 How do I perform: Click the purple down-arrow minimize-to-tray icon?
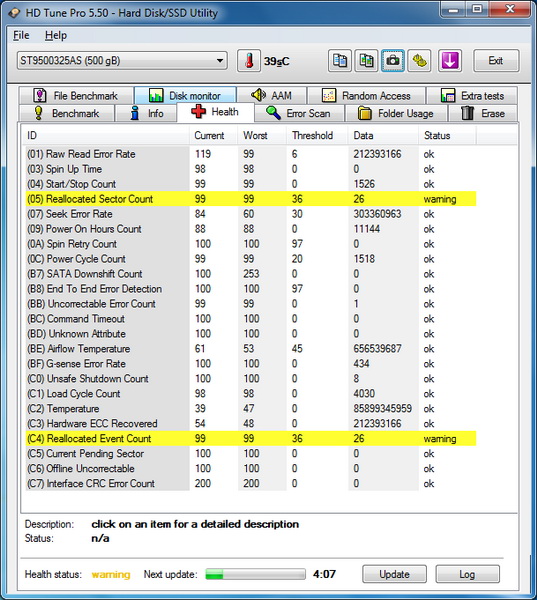(450, 60)
